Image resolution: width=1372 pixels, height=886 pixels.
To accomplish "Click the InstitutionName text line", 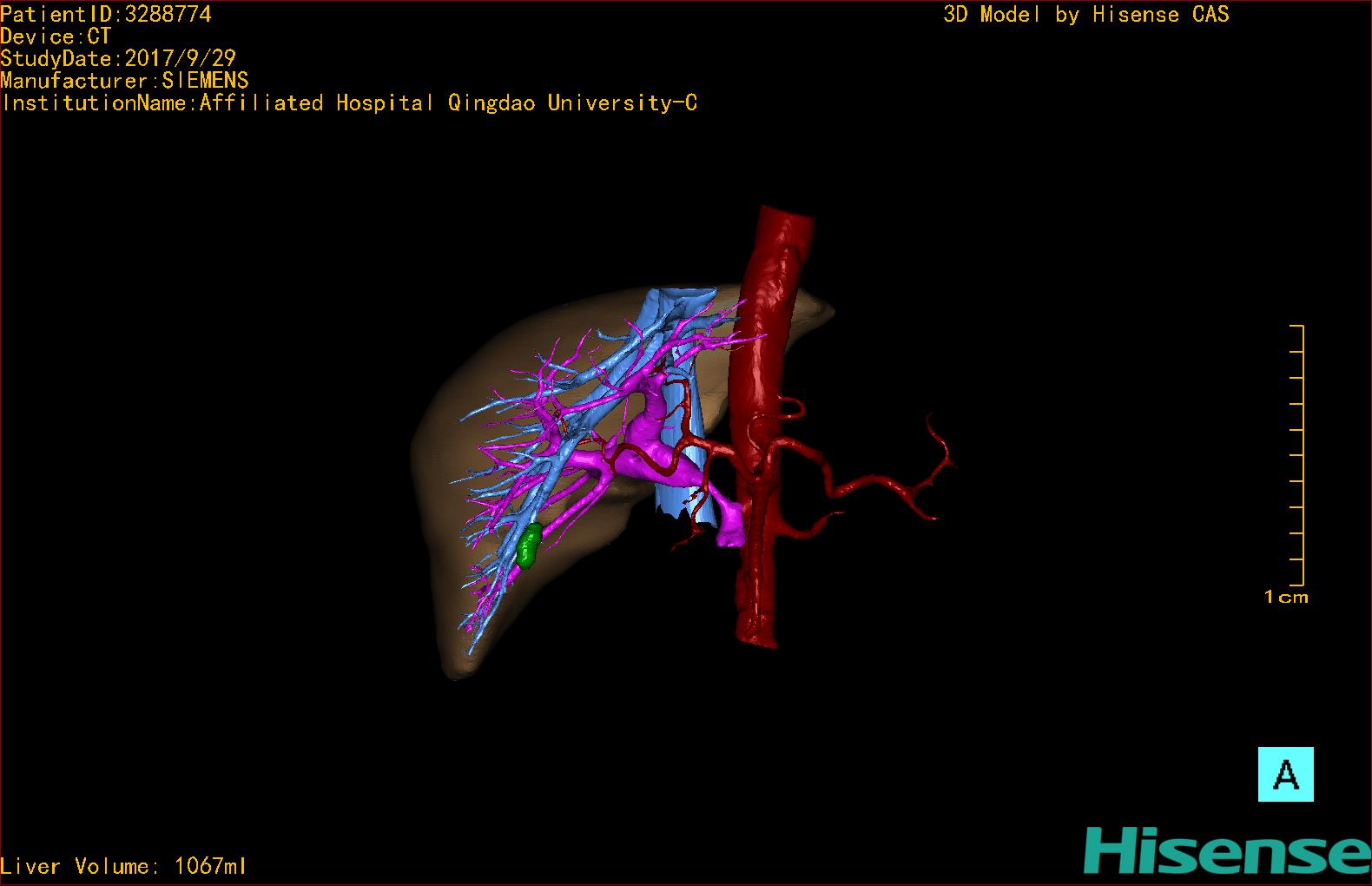I will 349,103.
